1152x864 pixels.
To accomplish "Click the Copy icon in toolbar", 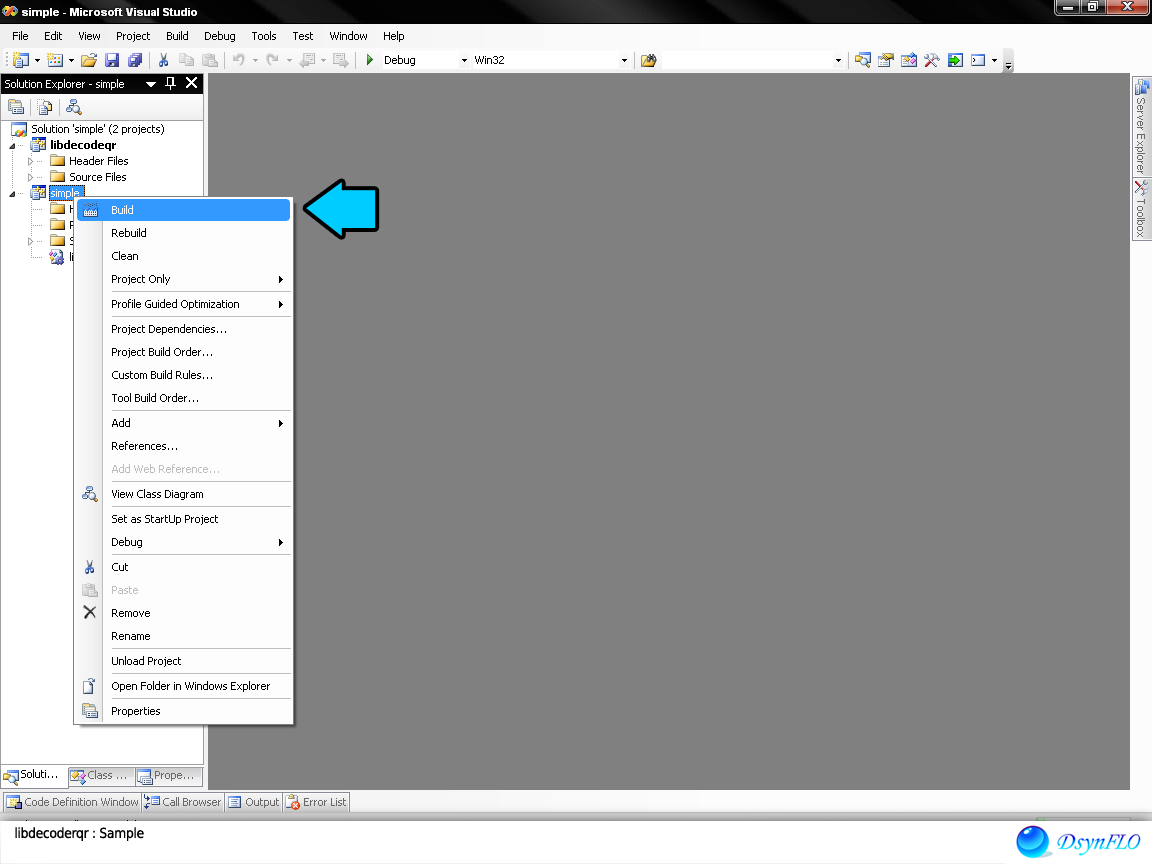I will tap(187, 60).
